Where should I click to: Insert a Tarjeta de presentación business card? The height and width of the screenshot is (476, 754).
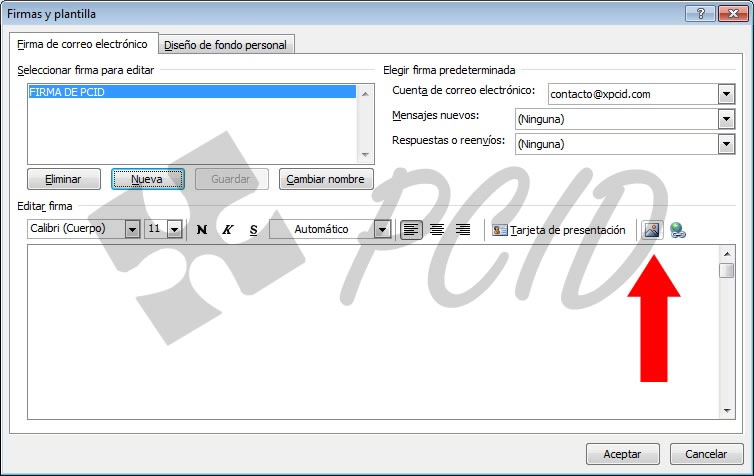point(559,230)
